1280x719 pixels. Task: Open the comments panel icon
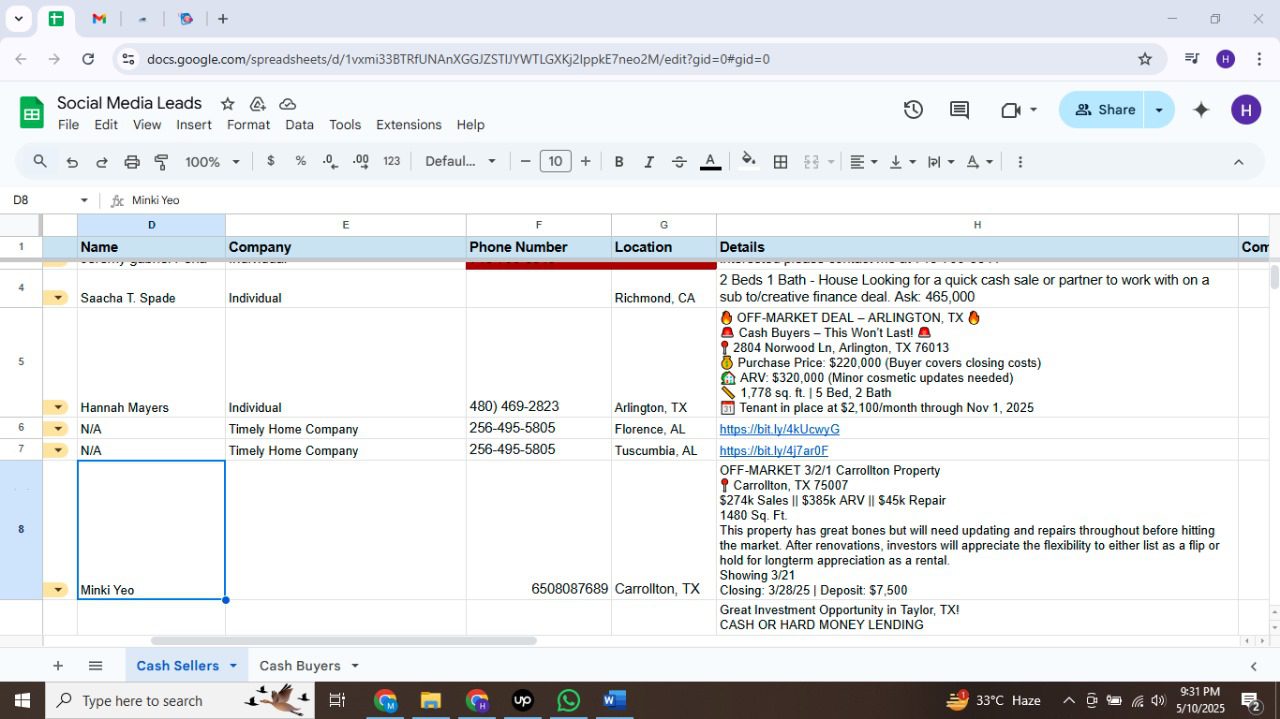click(x=959, y=110)
